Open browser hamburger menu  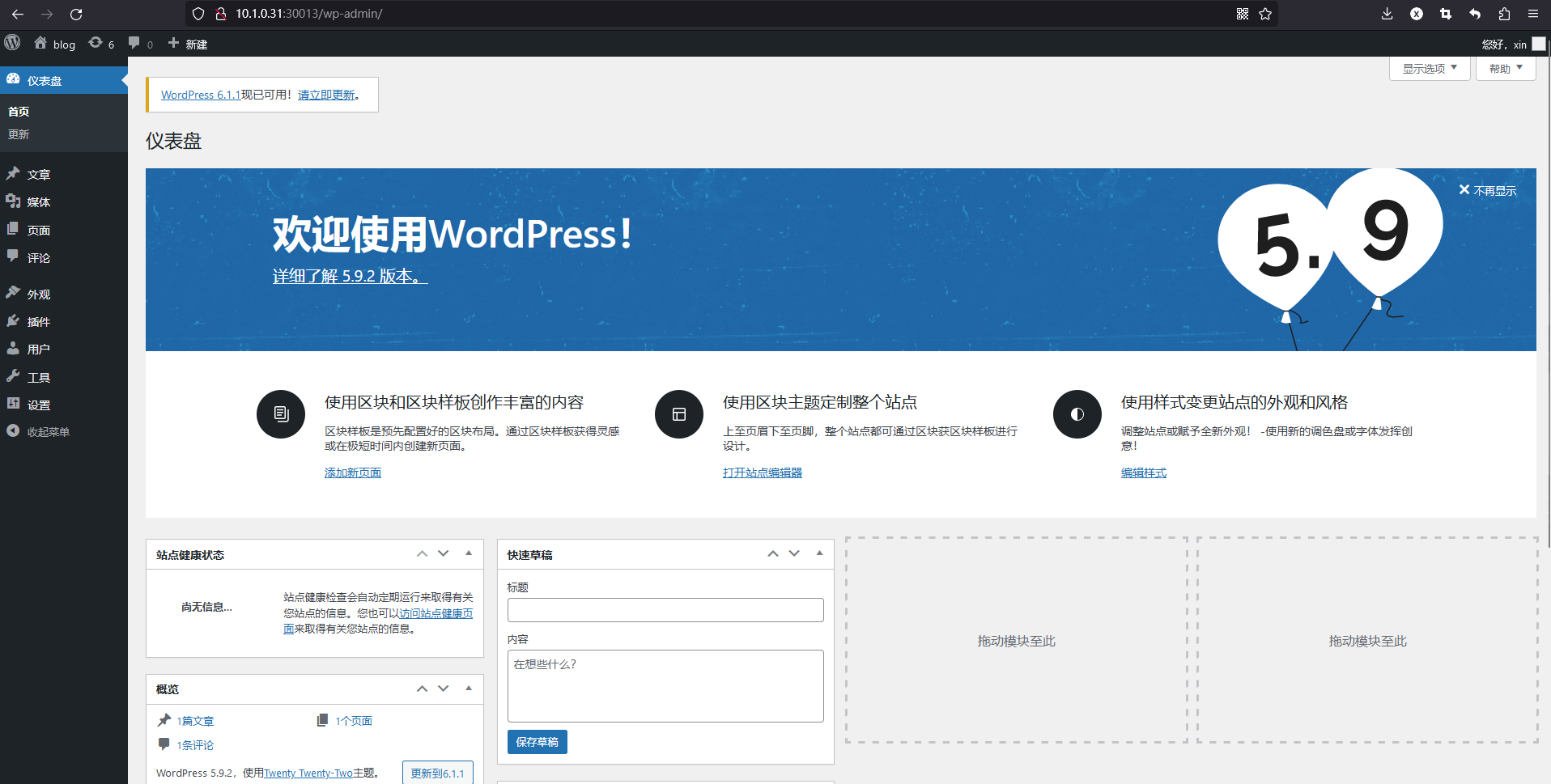pos(1533,14)
